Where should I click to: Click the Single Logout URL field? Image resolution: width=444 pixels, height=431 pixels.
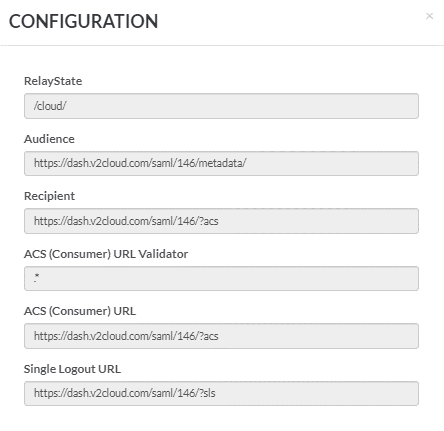[x=221, y=393]
